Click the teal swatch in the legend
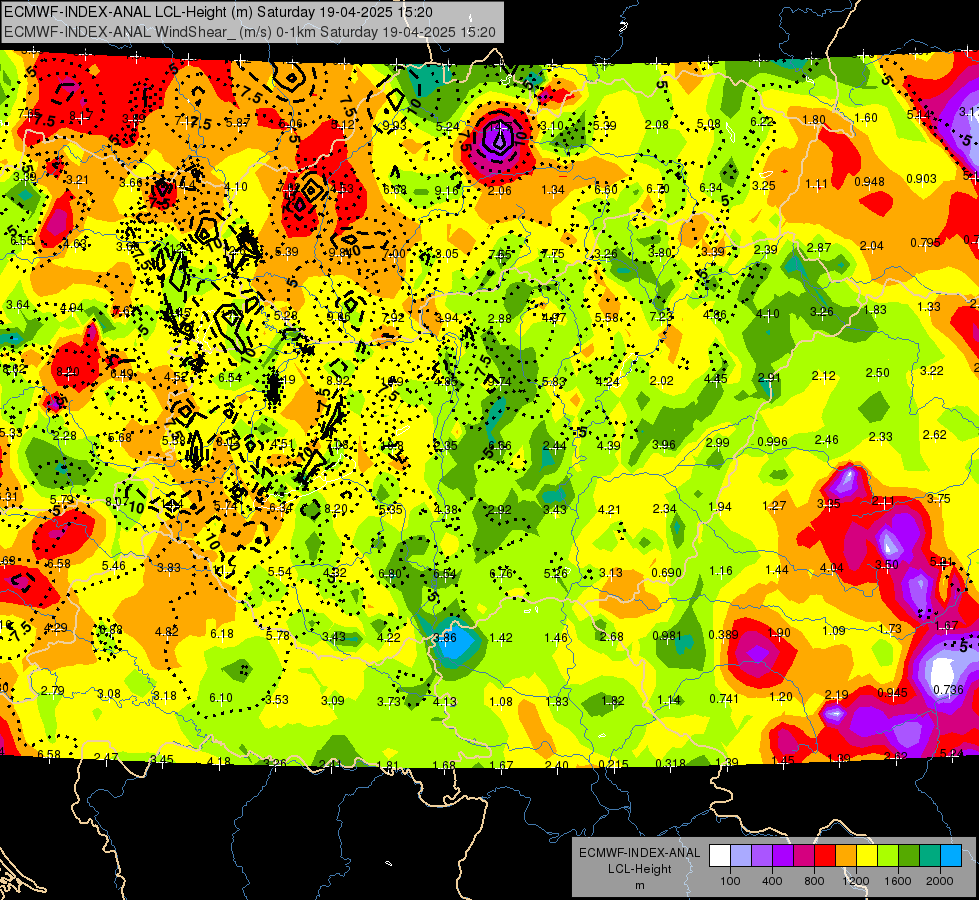Screen dimensions: 979x900 [x=930, y=856]
